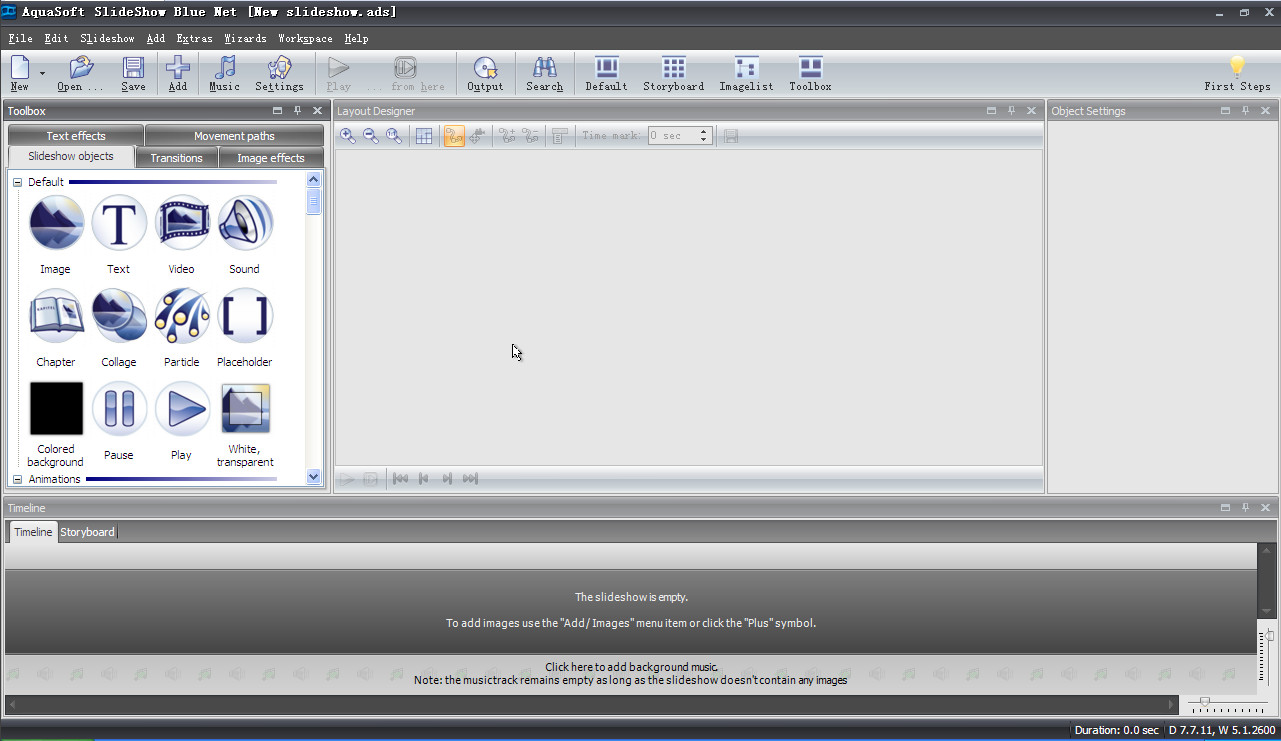Click the timeline horizontal scrollbar right arrow
This screenshot has width=1281, height=741.
click(1172, 704)
